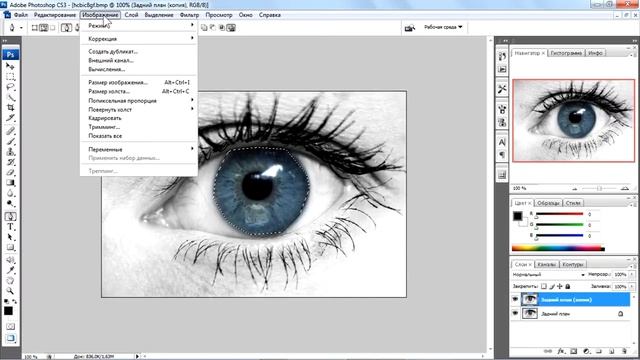This screenshot has height=360, width=640.
Task: Select the Path Selection tool
Action: tap(10, 237)
